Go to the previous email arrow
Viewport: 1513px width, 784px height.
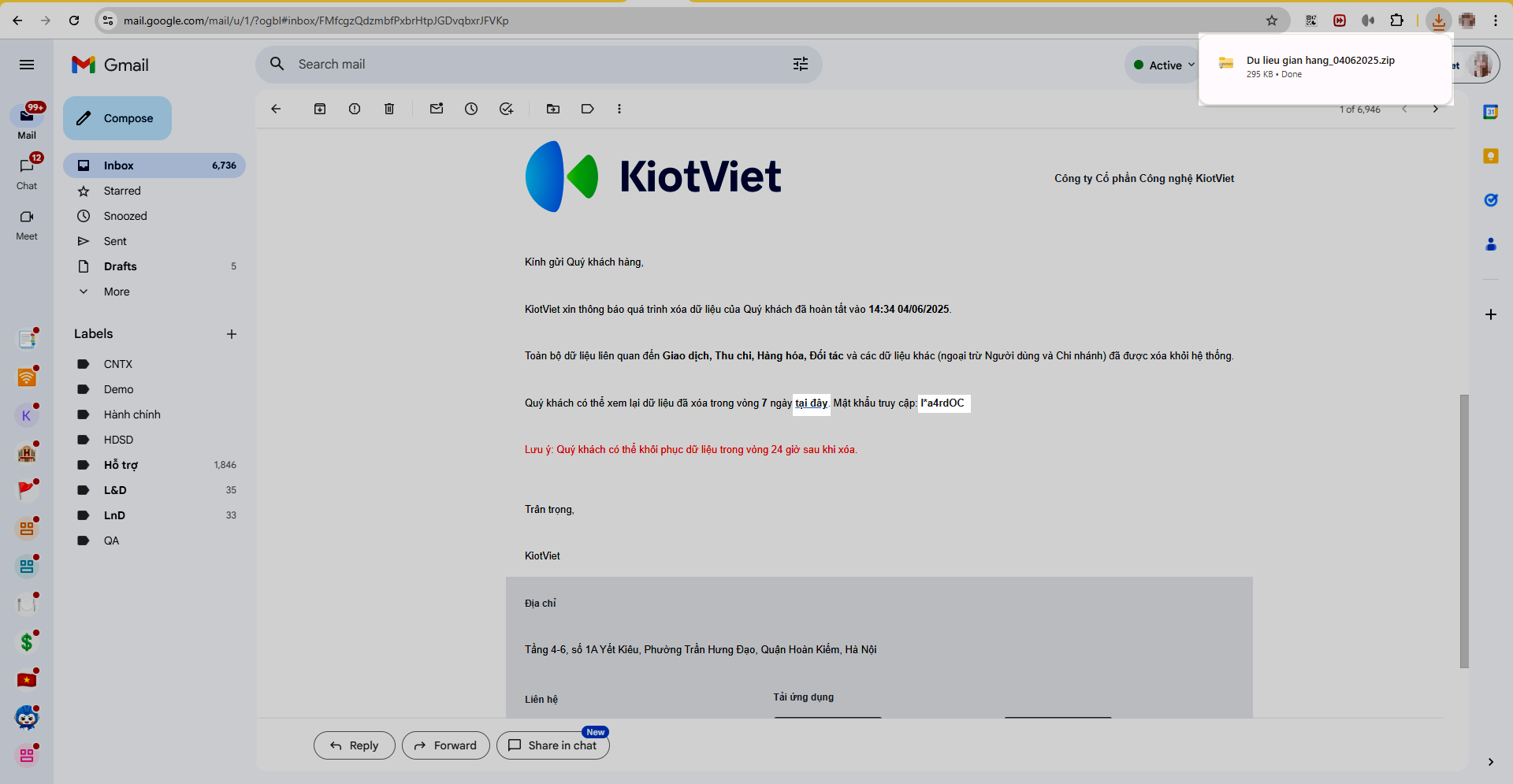1404,109
